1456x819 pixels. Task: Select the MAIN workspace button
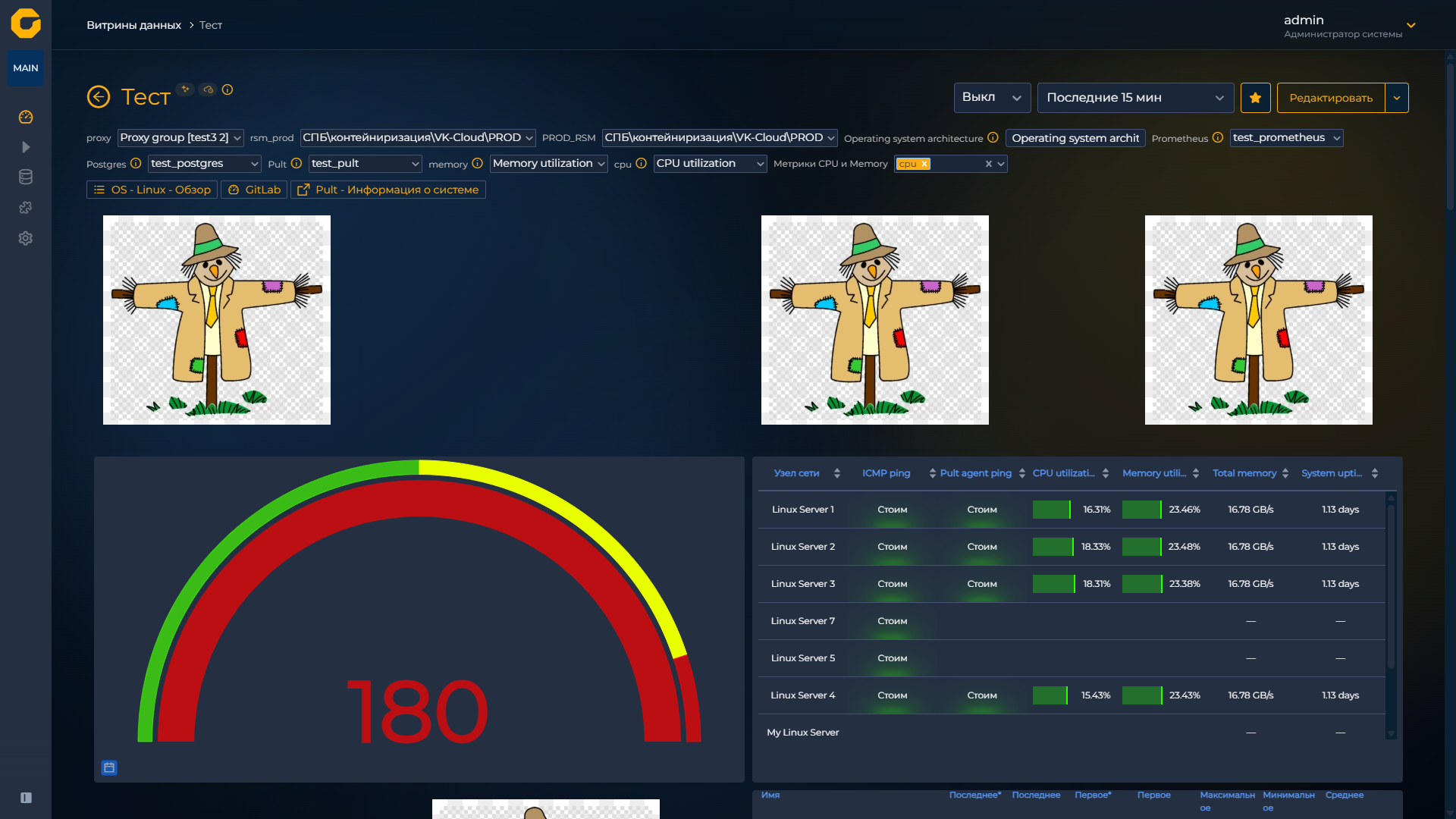coord(26,68)
